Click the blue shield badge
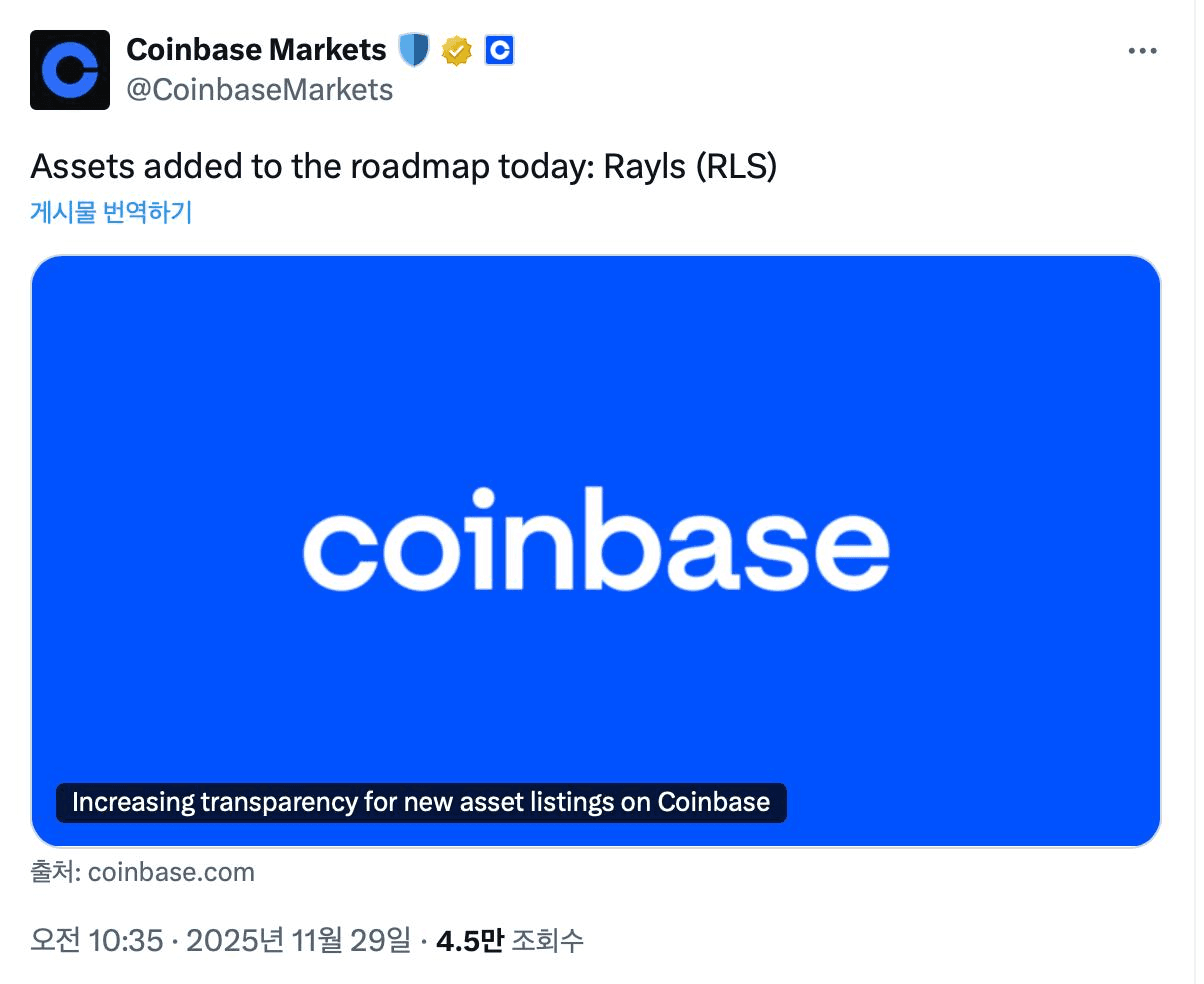The height and width of the screenshot is (984, 1204). [x=413, y=50]
